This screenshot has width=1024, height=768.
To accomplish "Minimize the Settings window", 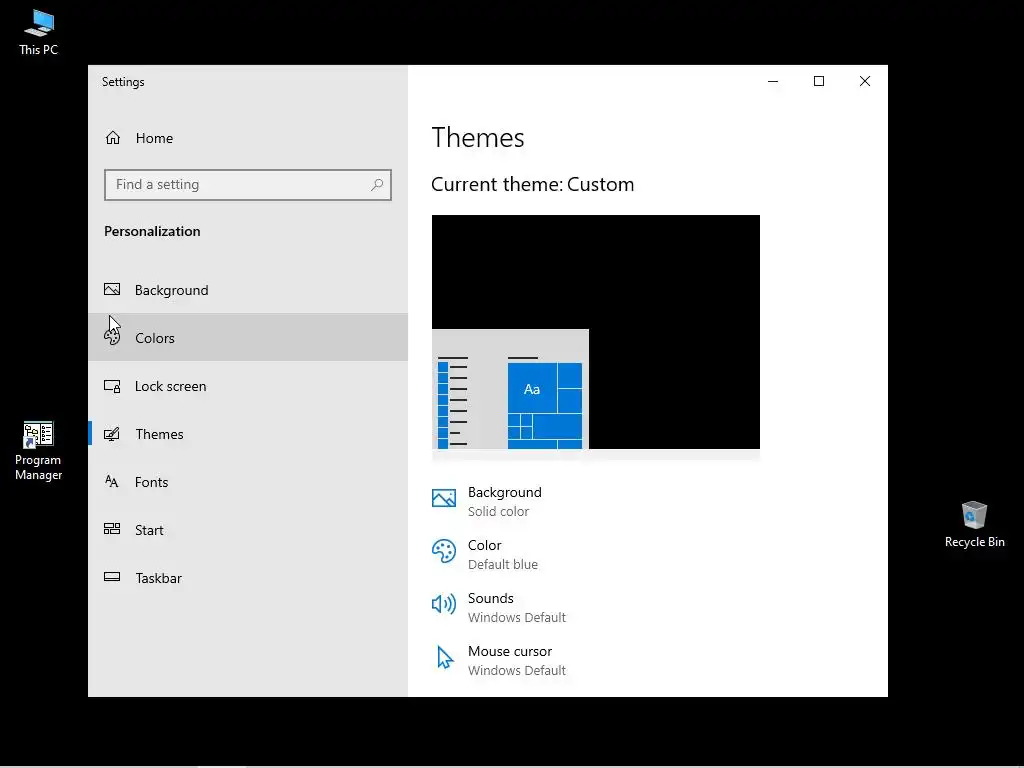I will pyautogui.click(x=773, y=81).
